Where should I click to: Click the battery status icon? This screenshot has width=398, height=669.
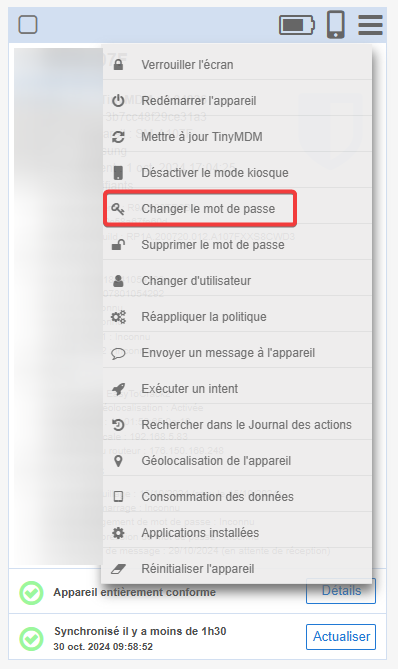[297, 25]
